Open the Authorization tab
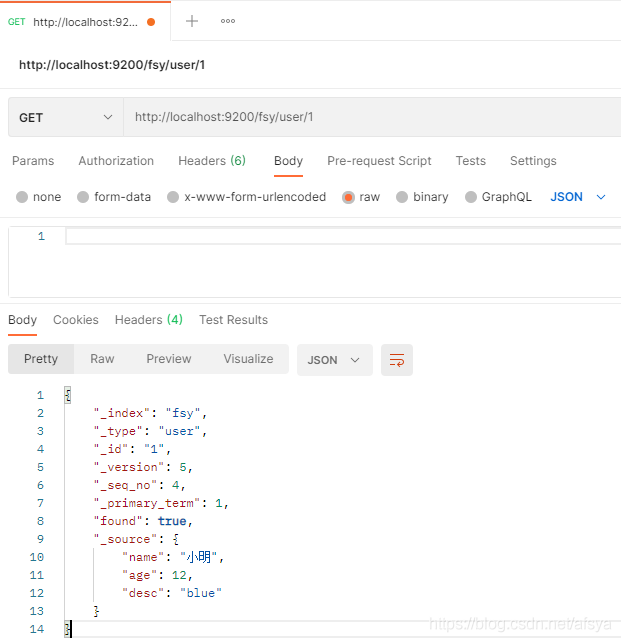621x642 pixels. pos(116,161)
